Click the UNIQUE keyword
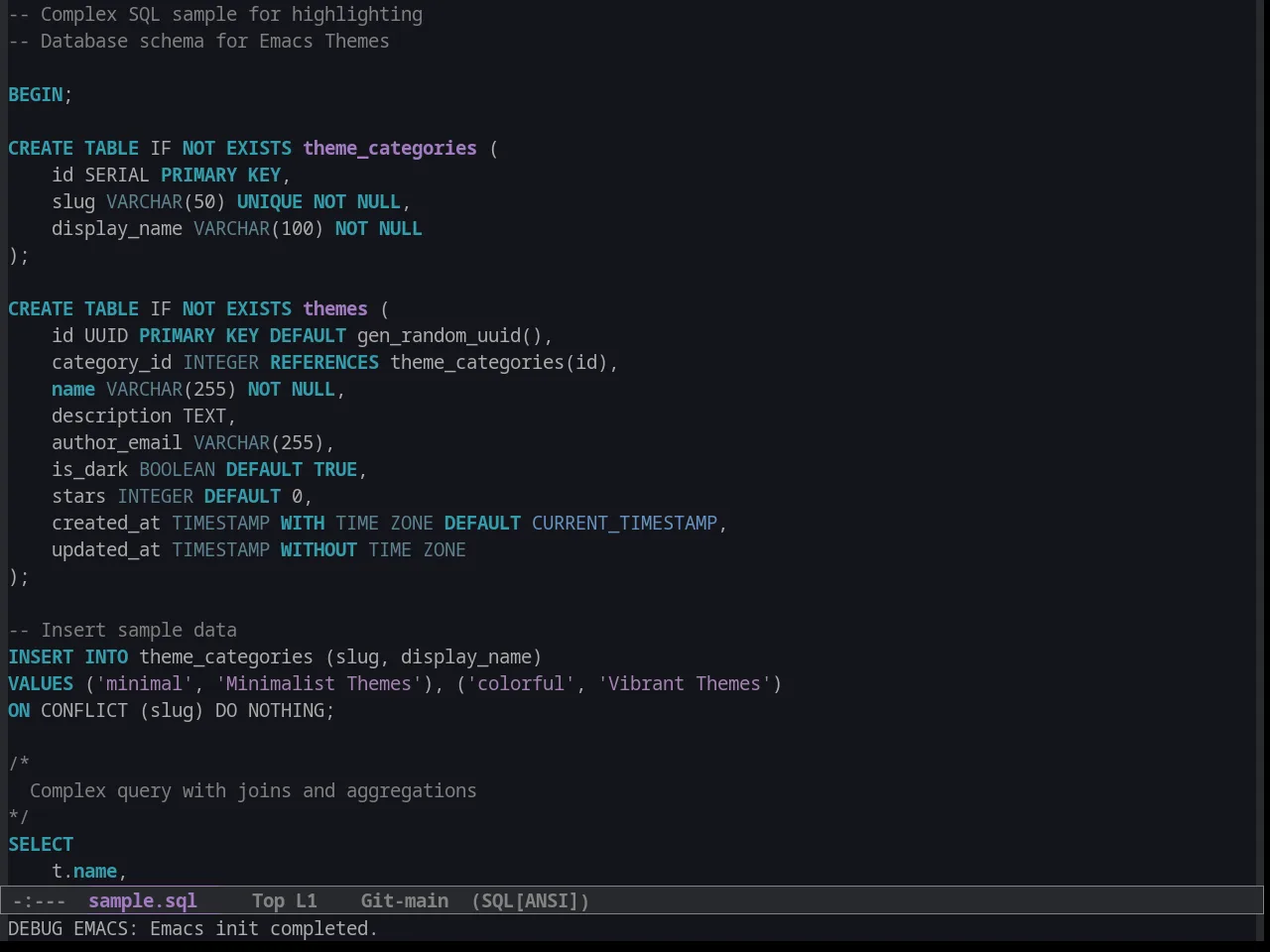This screenshot has height=952, width=1270. click(x=270, y=201)
